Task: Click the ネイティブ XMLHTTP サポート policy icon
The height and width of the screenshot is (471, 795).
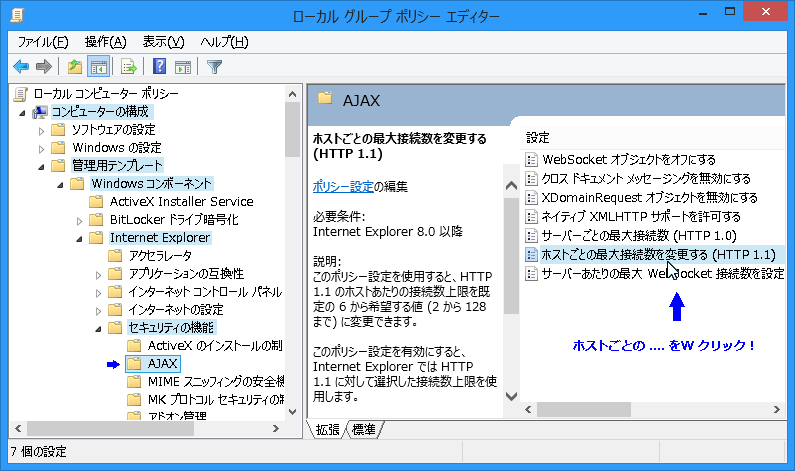Action: pyautogui.click(x=531, y=216)
